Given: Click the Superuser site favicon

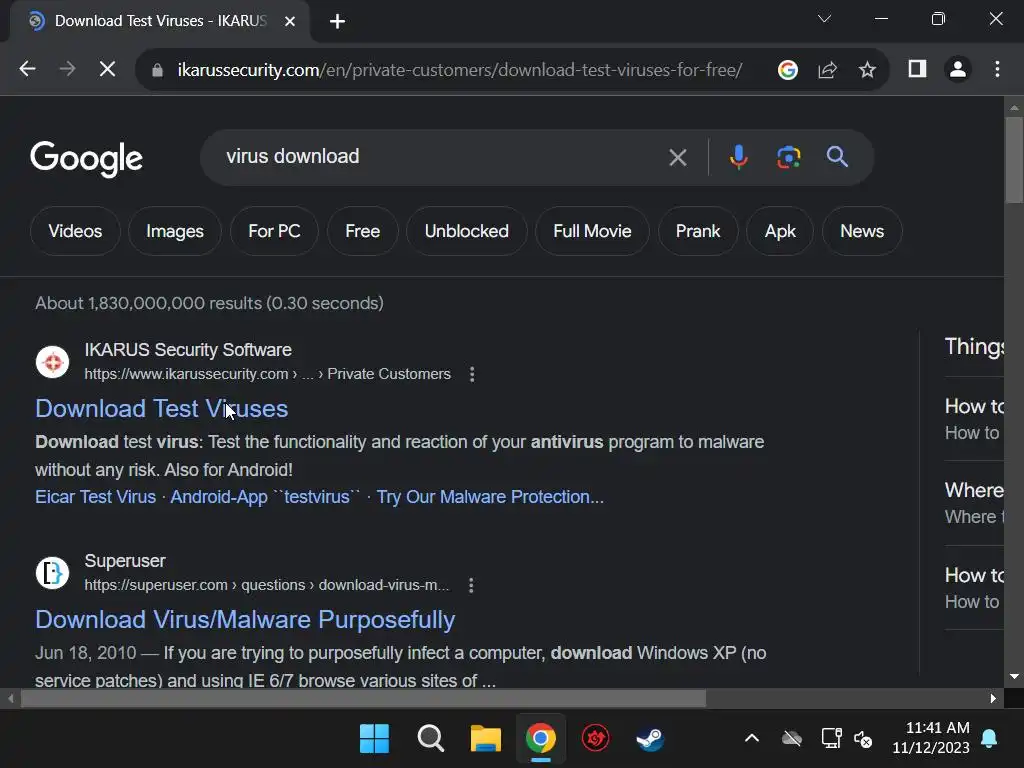Looking at the screenshot, I should 52,573.
